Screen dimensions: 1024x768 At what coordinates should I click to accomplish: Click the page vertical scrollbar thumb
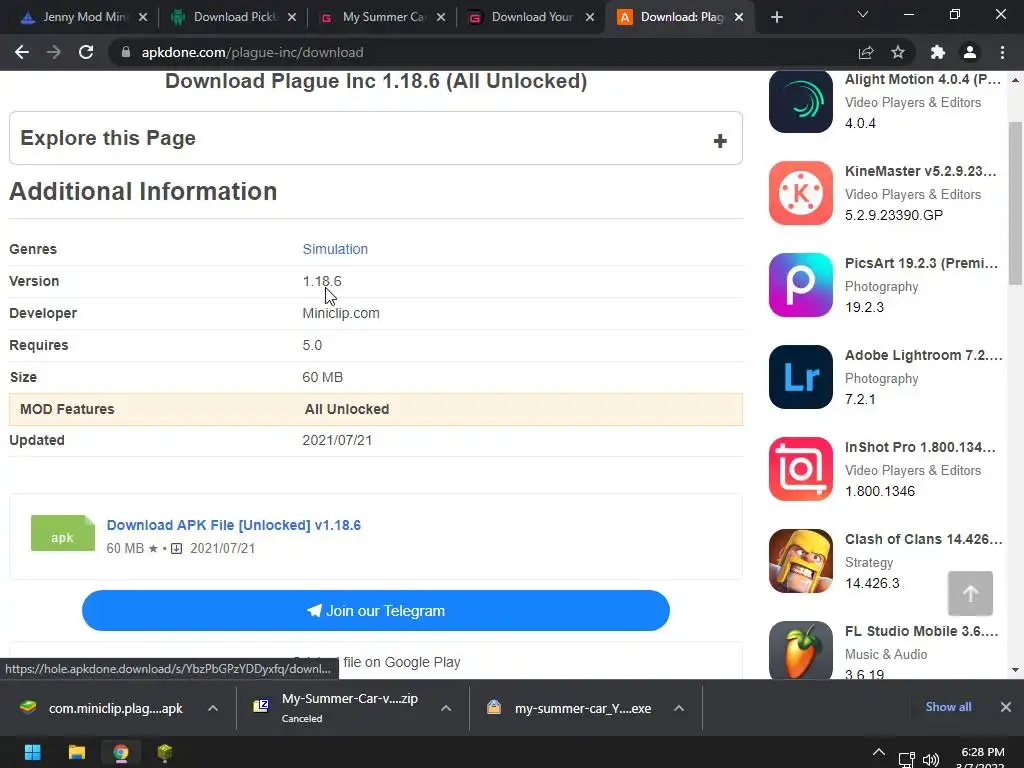1016,202
